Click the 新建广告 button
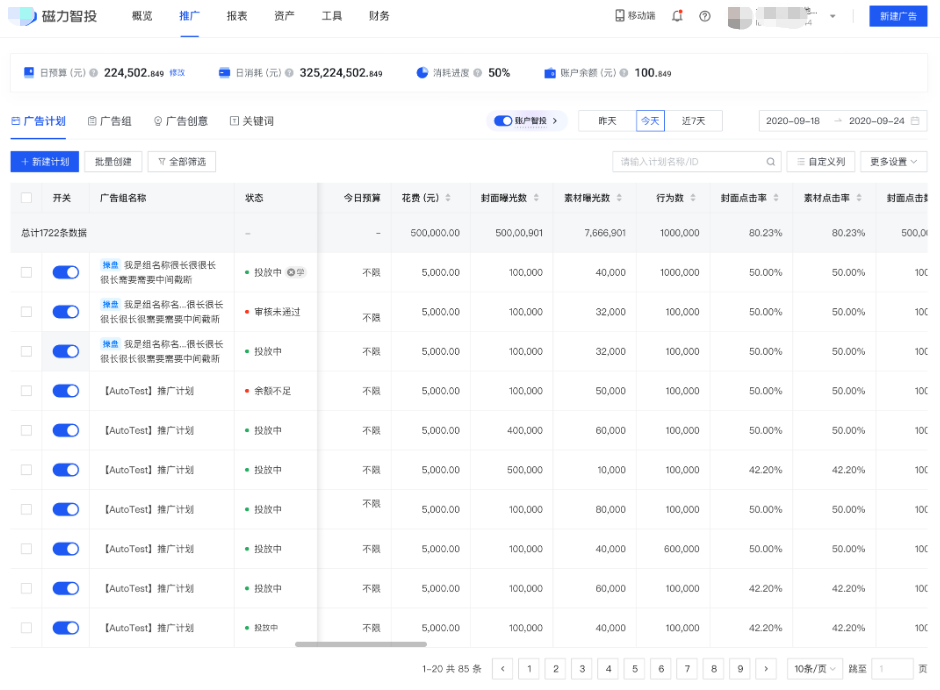The image size is (940, 690). pos(897,16)
